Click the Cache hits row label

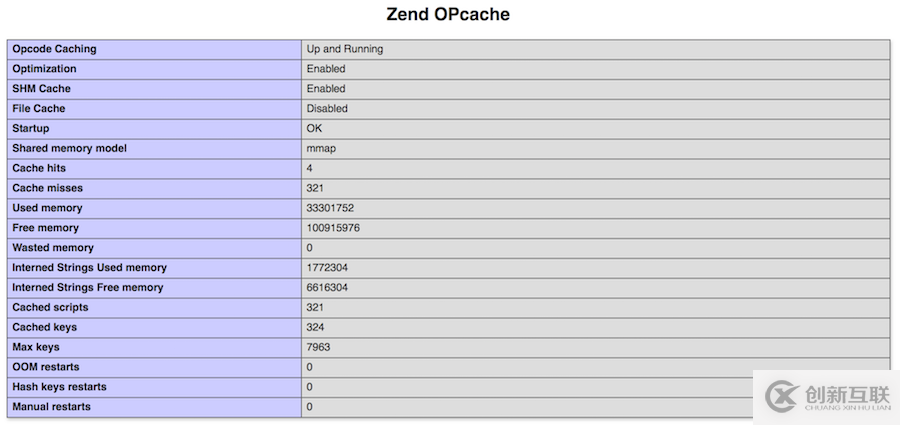pyautogui.click(x=40, y=168)
